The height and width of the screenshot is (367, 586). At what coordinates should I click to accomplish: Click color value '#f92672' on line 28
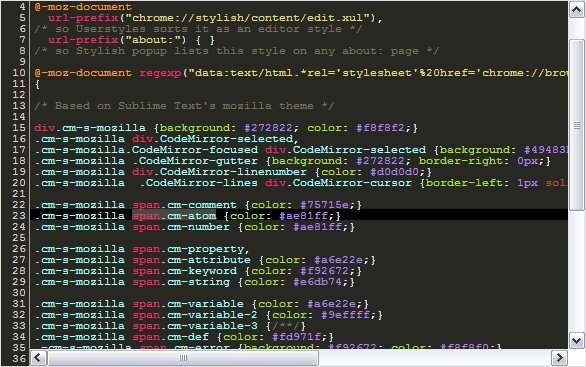324,271
